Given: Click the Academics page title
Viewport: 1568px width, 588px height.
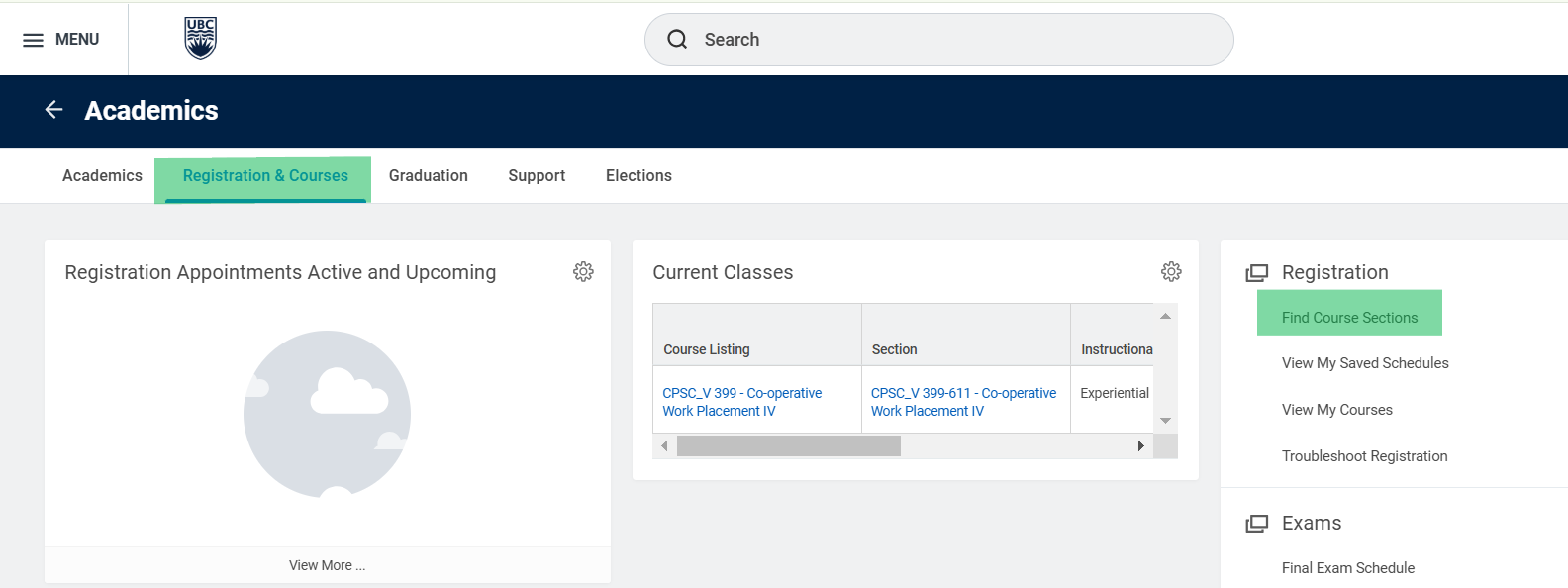Looking at the screenshot, I should click(151, 110).
